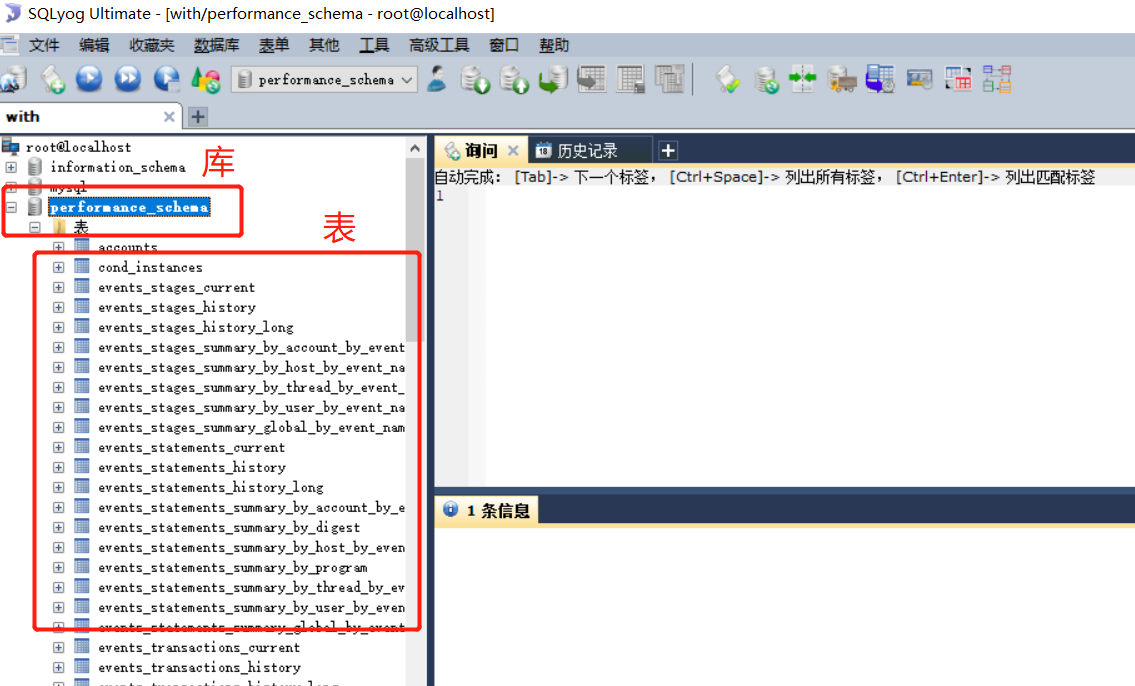
Task: Click the table with red grid toolbar icon
Action: [x=958, y=79]
